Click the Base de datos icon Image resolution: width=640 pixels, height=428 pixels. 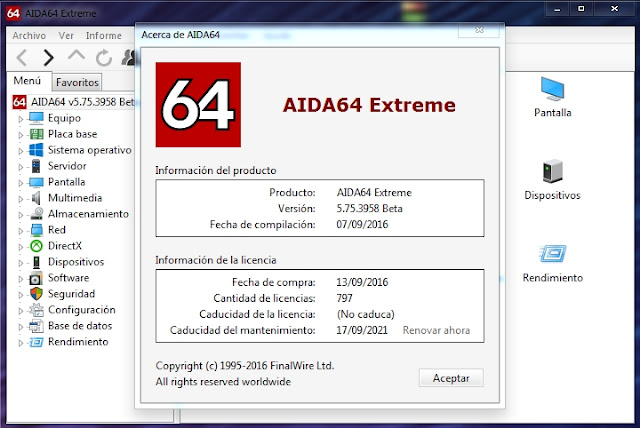pyautogui.click(x=36, y=326)
